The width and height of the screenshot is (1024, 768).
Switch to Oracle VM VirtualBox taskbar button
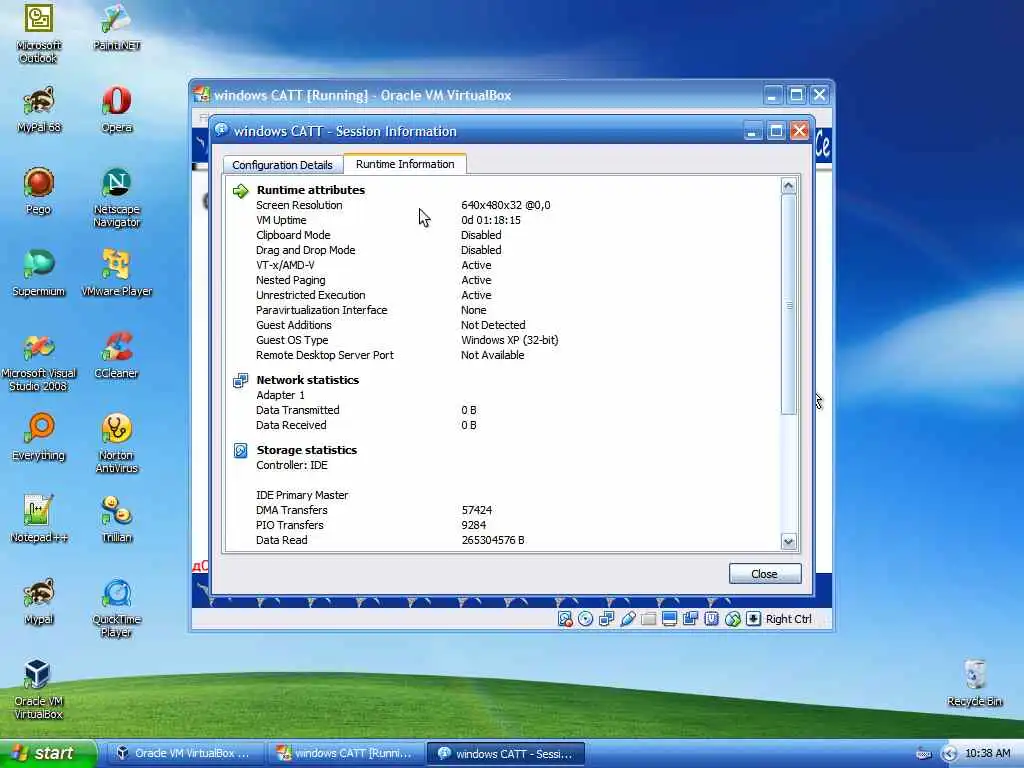point(185,753)
